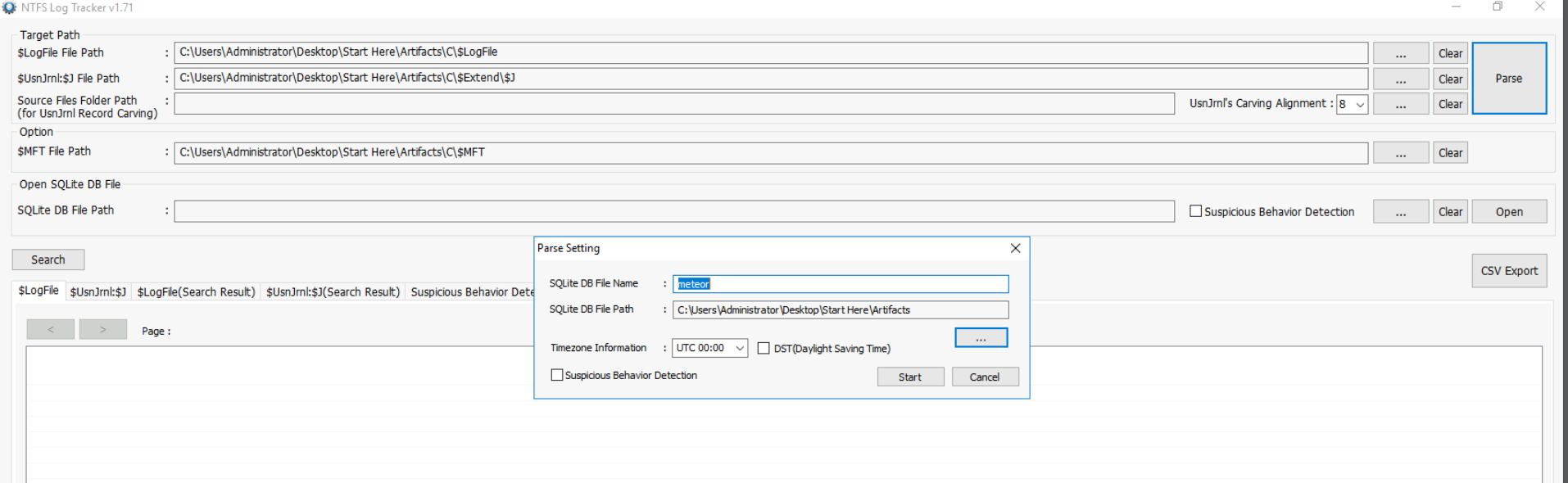1568x483 pixels.
Task: Switch to the $LogFile tab
Action: pos(39,291)
